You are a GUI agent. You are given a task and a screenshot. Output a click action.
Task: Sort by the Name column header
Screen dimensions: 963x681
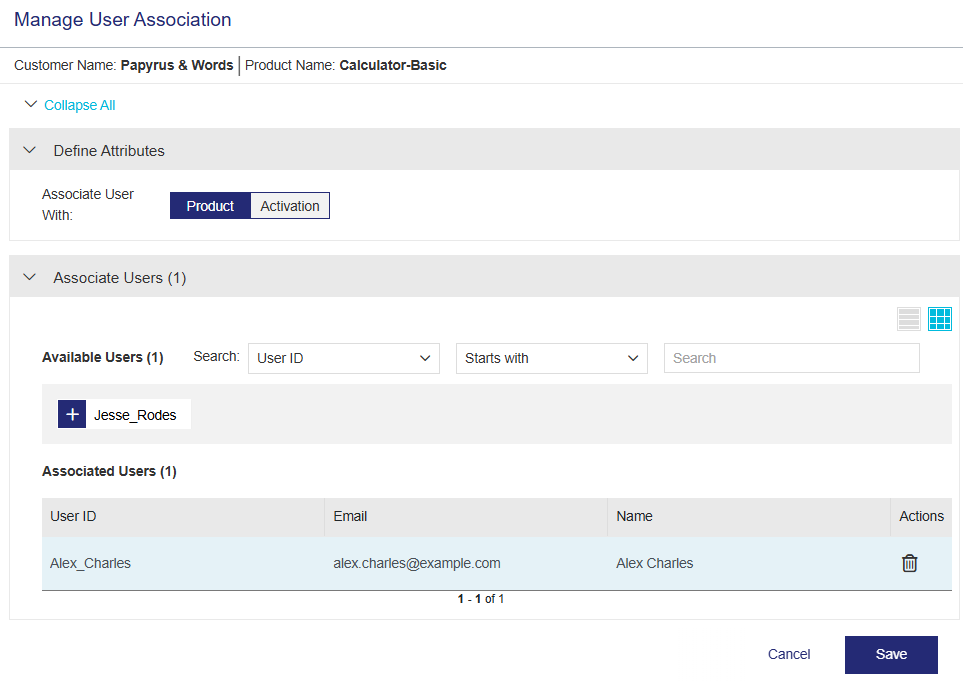[x=634, y=517]
